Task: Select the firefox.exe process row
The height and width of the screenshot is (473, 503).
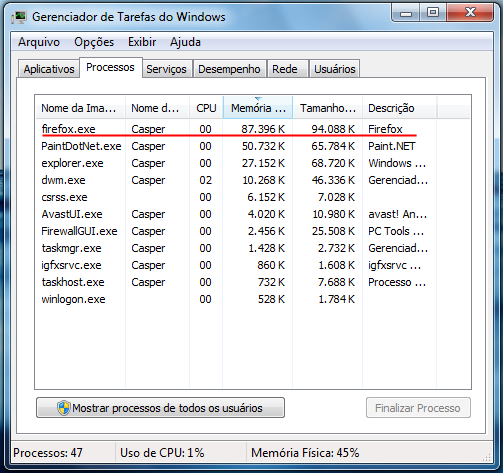Action: [253, 129]
